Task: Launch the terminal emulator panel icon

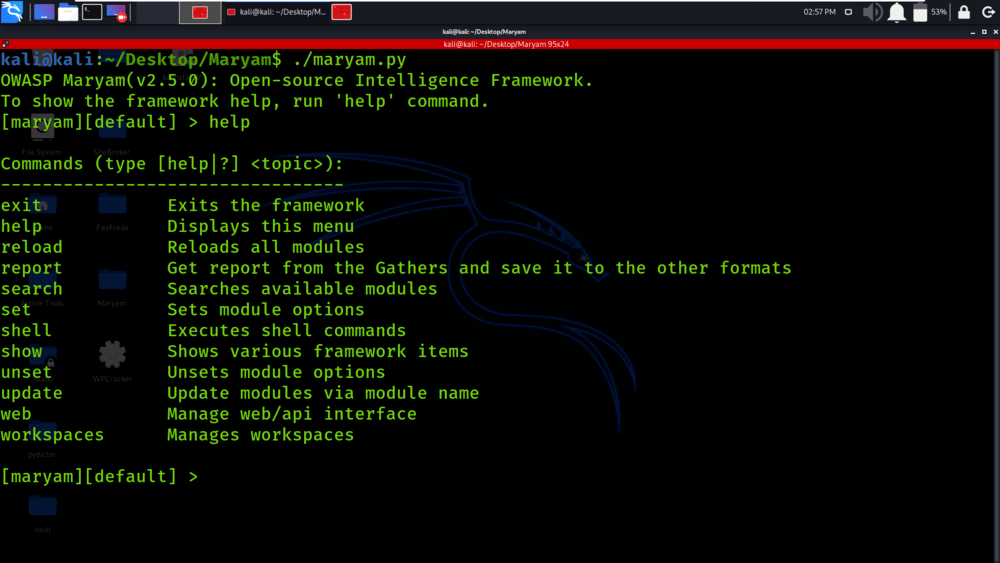Action: coord(92,12)
